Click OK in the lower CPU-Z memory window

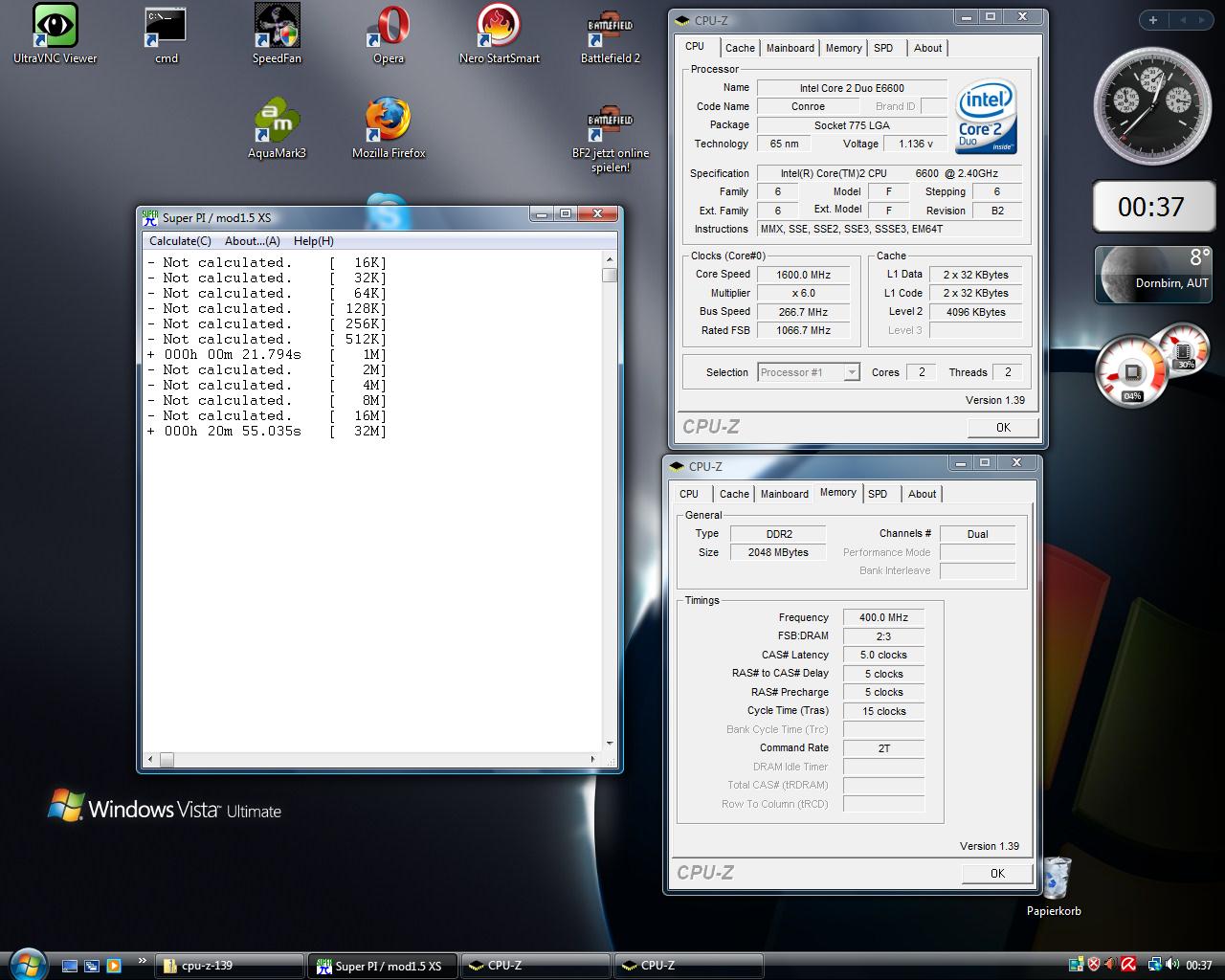tap(997, 873)
